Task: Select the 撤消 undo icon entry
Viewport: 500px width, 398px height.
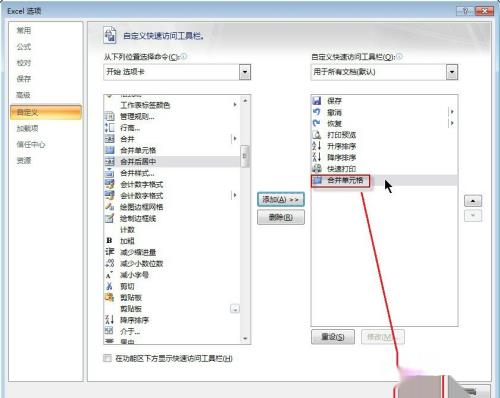Action: (x=317, y=112)
